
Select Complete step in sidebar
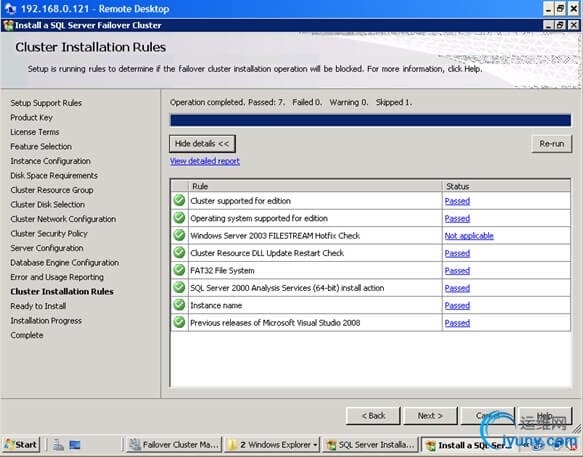(x=27, y=335)
